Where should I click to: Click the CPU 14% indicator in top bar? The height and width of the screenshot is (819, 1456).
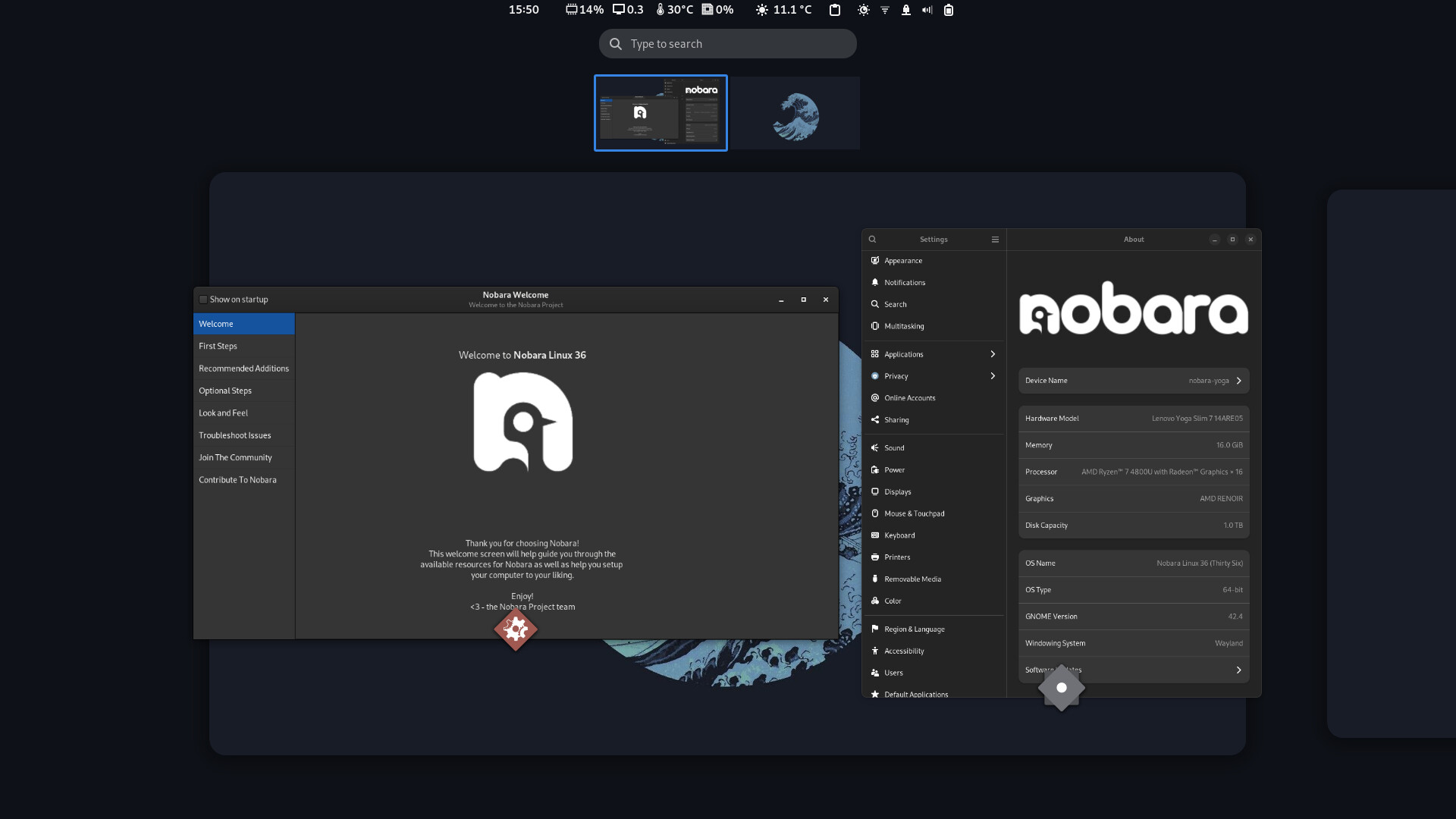pos(585,10)
